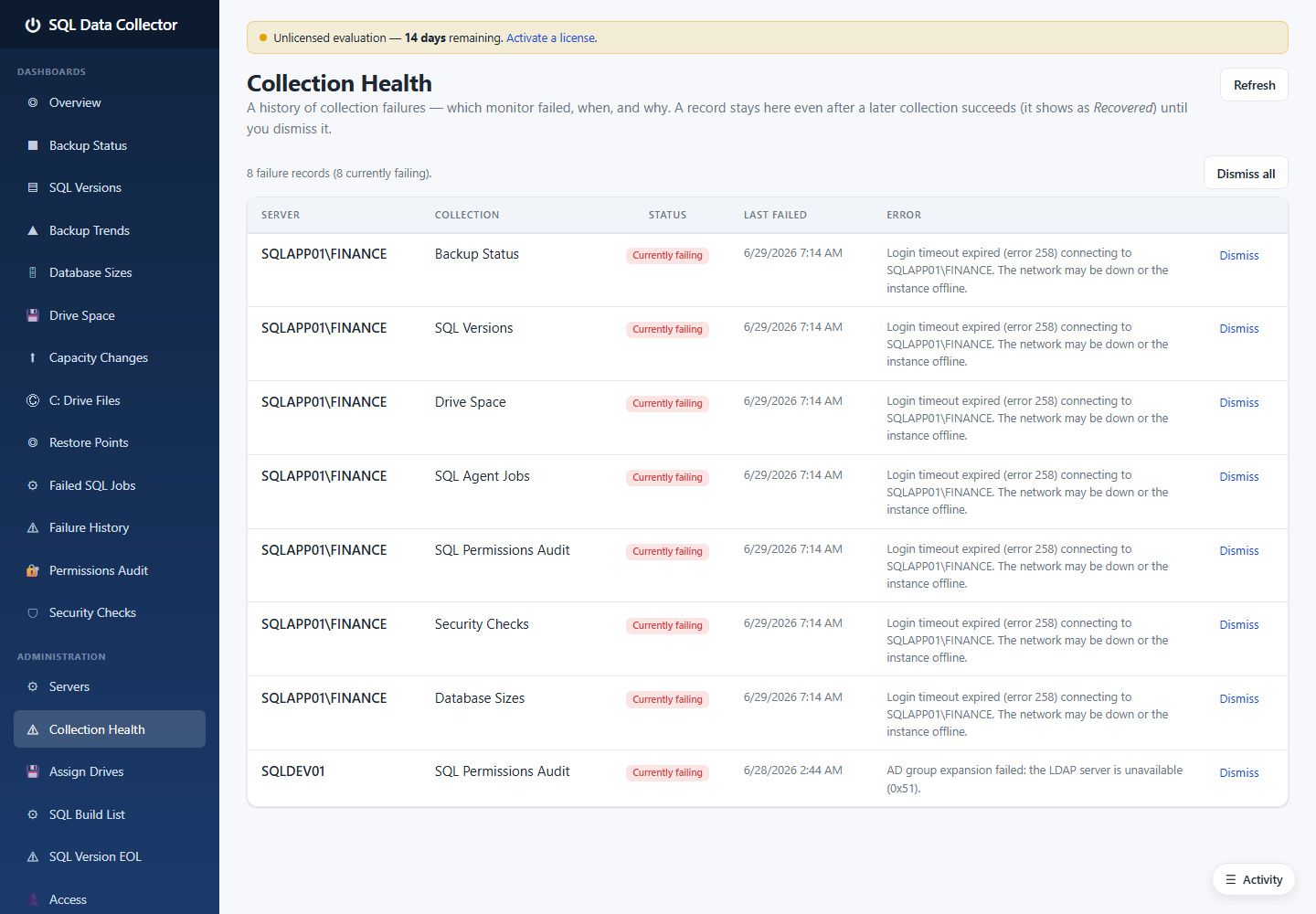The width and height of the screenshot is (1316, 914).
Task: Go to the Access admin page
Action: (x=110, y=899)
